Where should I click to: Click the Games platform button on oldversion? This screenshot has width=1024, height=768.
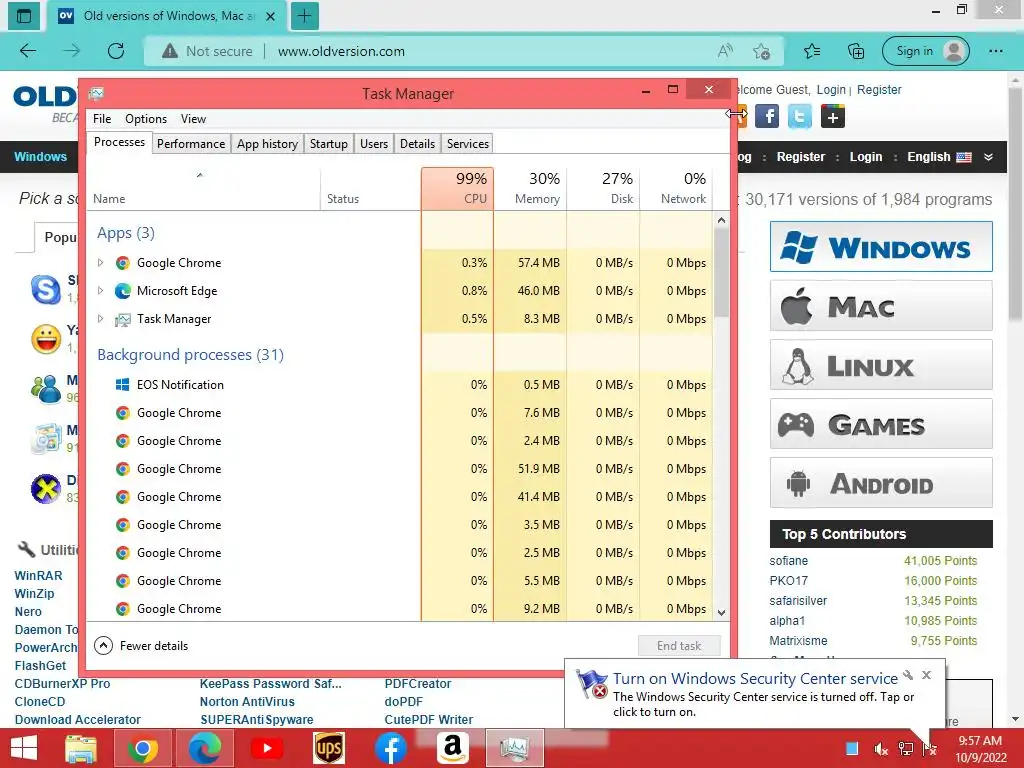(x=881, y=424)
